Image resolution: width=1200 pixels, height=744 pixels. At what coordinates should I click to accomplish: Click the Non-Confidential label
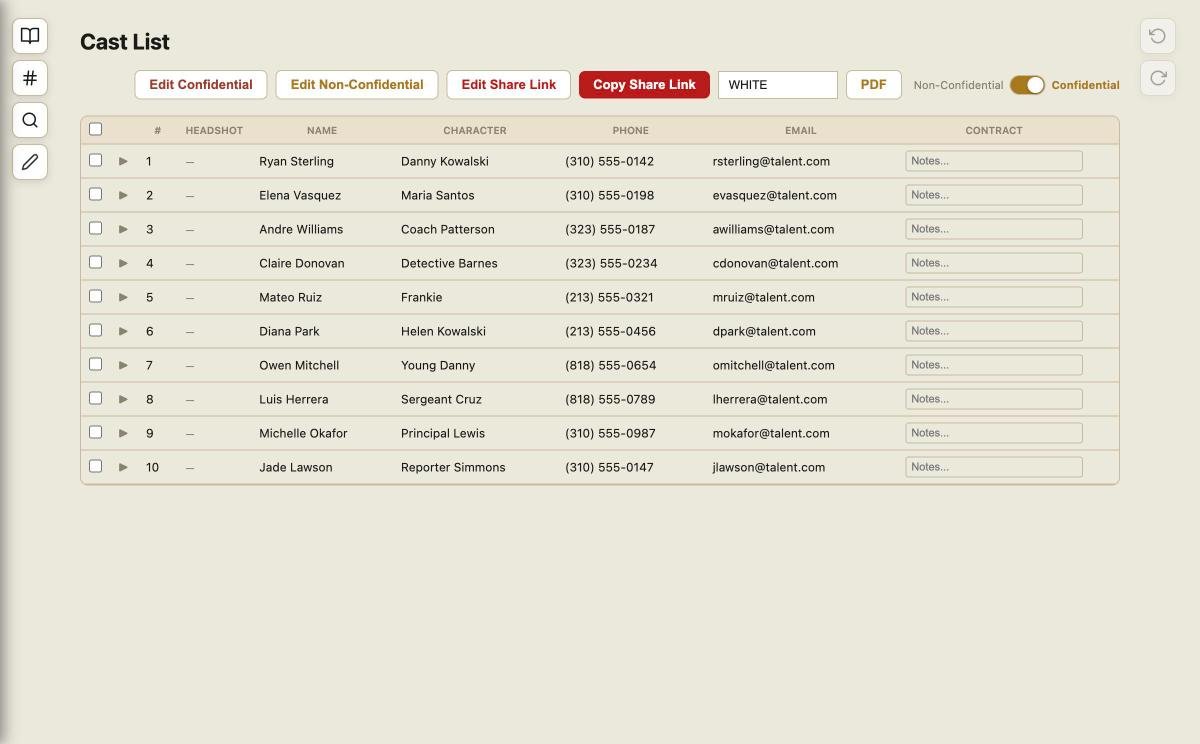click(958, 85)
